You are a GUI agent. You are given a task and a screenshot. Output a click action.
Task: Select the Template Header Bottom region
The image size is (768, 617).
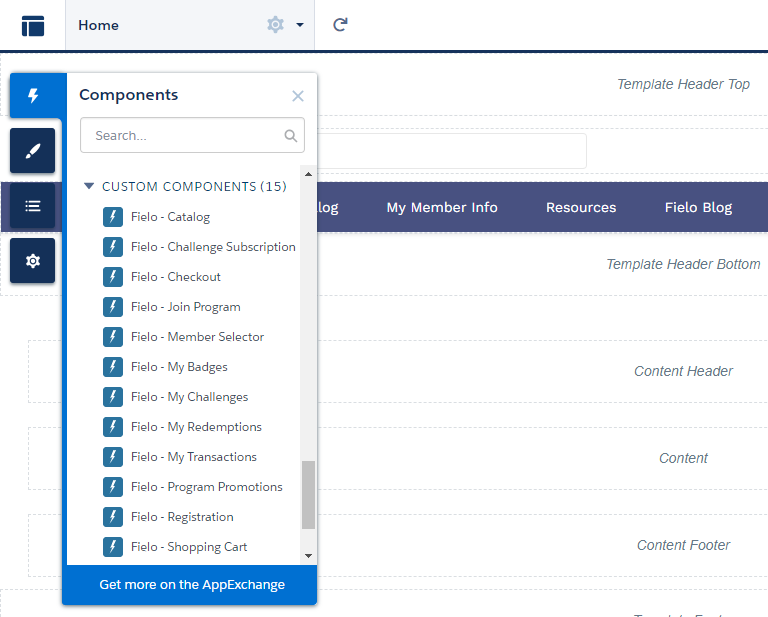(x=683, y=264)
